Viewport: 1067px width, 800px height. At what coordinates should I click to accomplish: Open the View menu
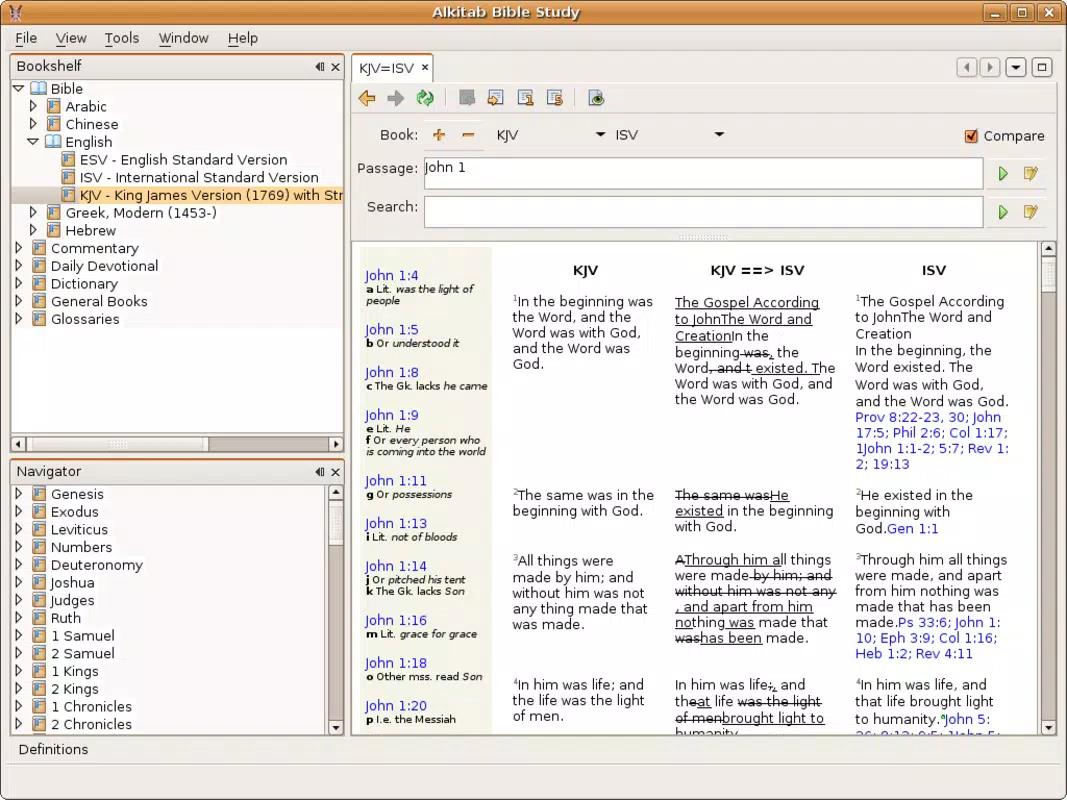pos(71,38)
